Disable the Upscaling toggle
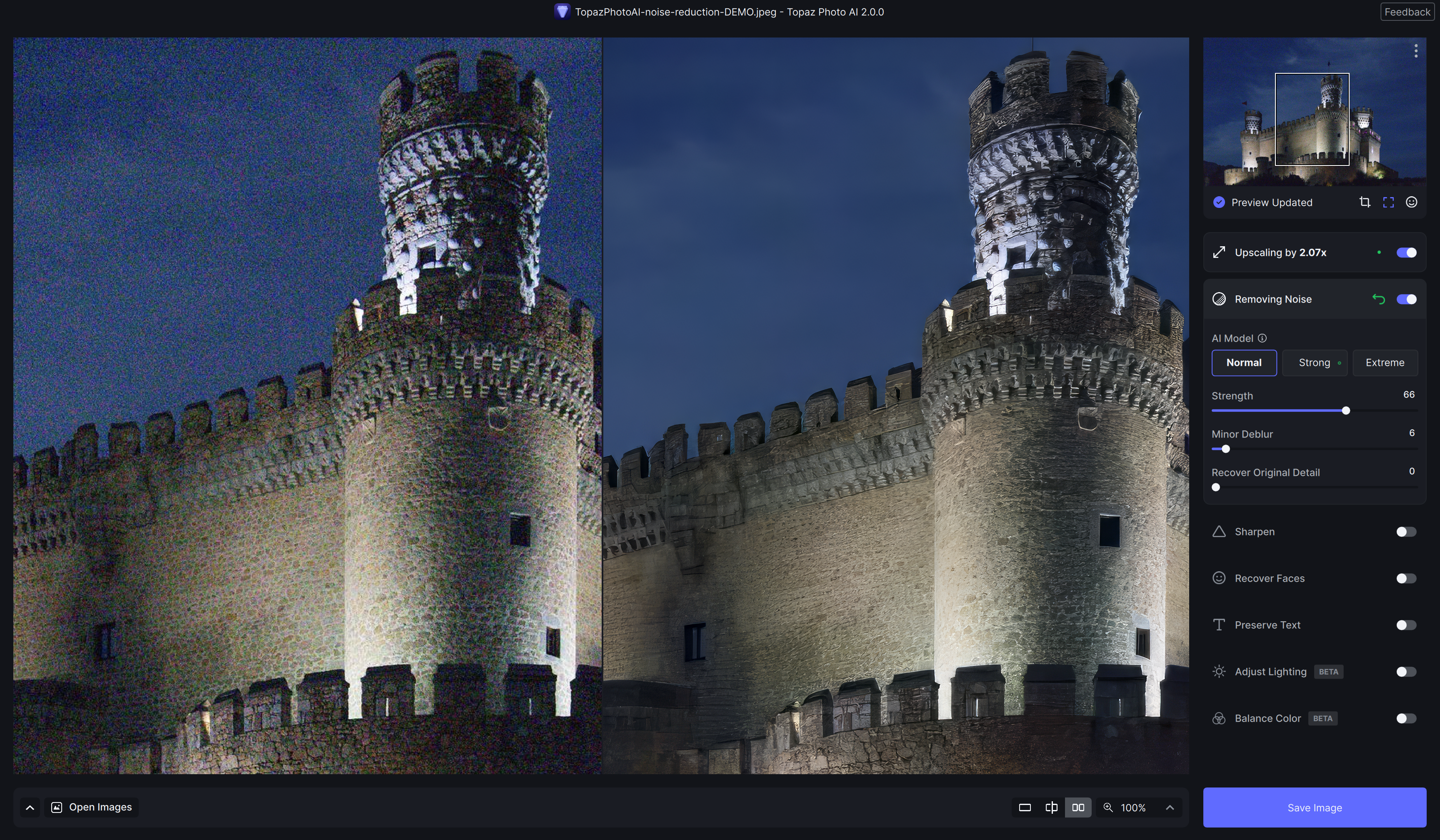Viewport: 1440px width, 840px height. tap(1406, 252)
